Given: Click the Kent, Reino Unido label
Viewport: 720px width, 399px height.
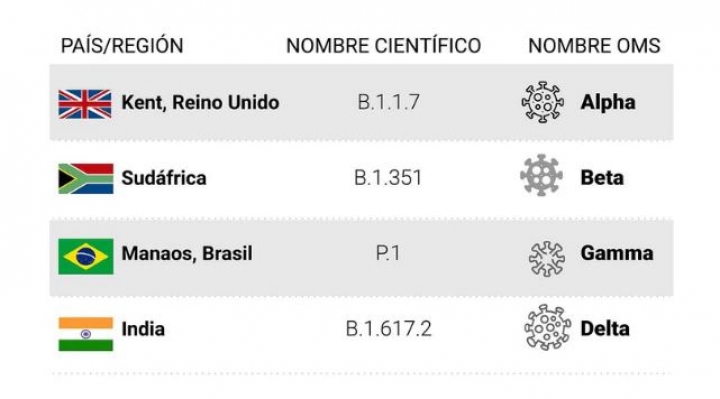Looking at the screenshot, I should tap(200, 103).
